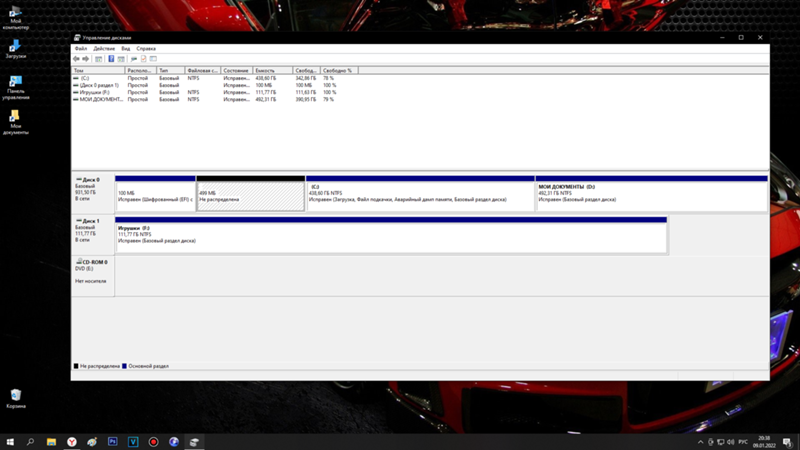800x450 pixels.
Task: Open the blue globe taskbar app
Action: pyautogui.click(x=174, y=442)
